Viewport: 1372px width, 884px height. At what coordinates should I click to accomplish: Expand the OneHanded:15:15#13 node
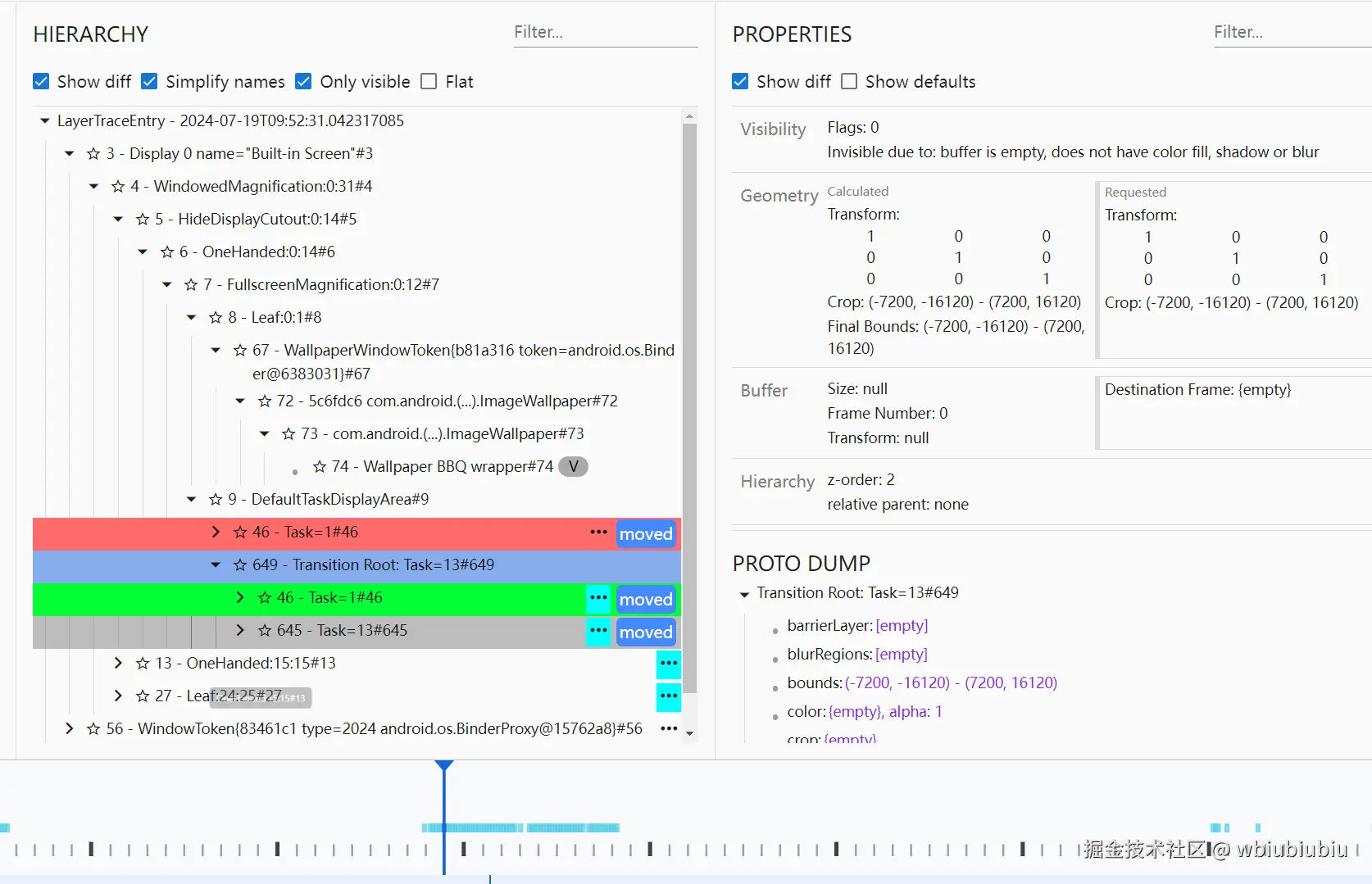118,664
